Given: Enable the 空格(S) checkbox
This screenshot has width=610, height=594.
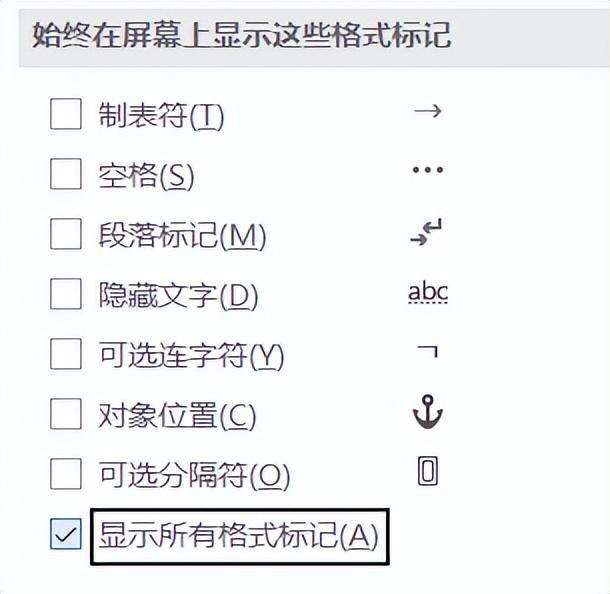Looking at the screenshot, I should 66,174.
